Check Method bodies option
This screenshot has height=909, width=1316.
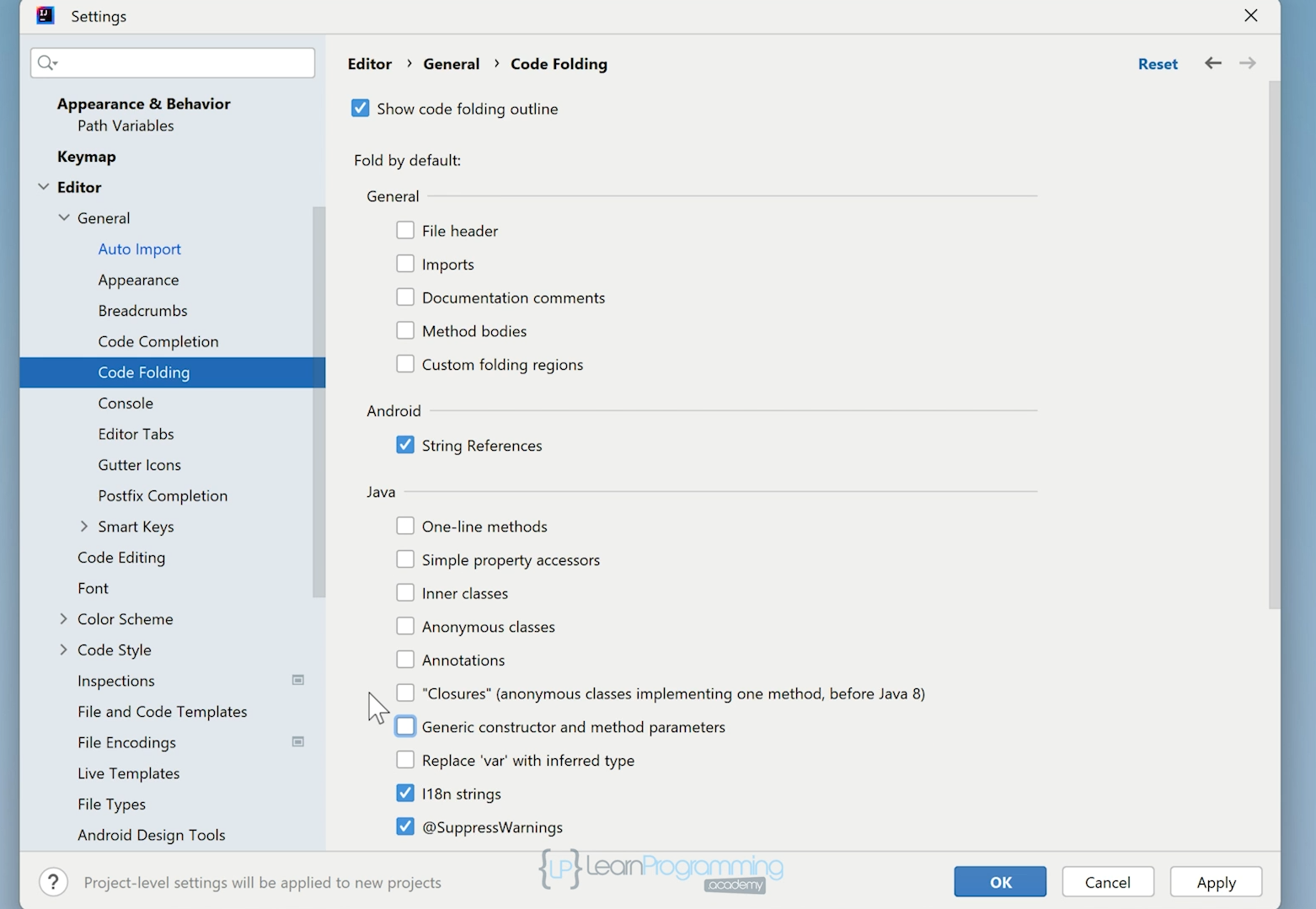pyautogui.click(x=405, y=330)
